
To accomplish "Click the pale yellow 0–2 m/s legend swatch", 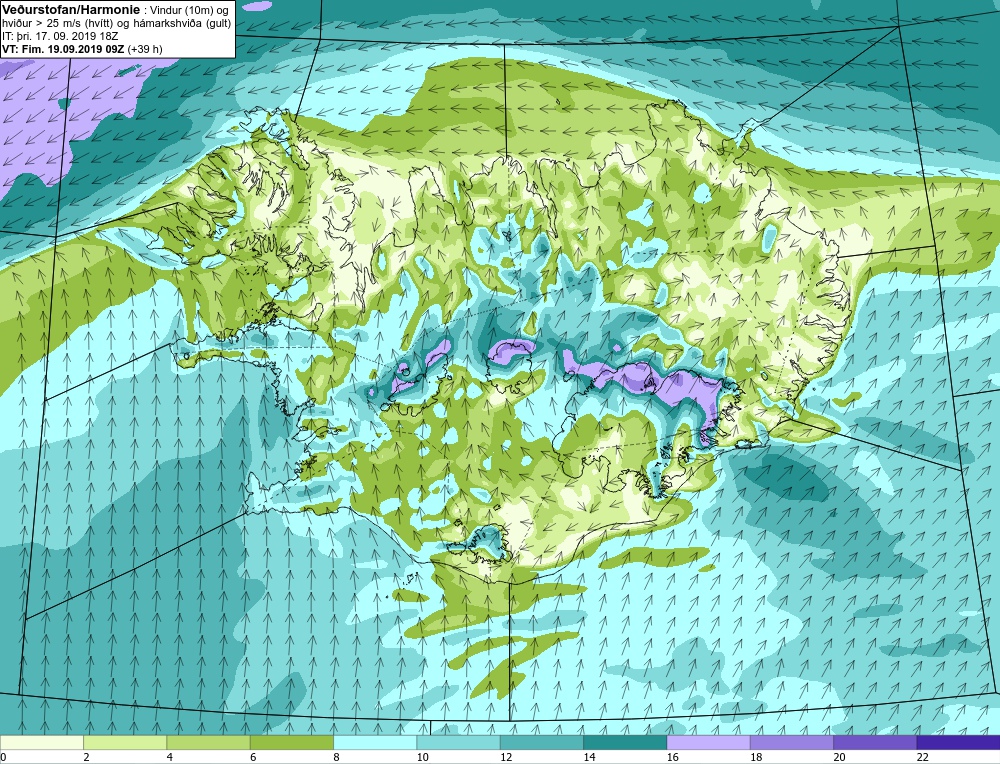I will tap(41, 742).
